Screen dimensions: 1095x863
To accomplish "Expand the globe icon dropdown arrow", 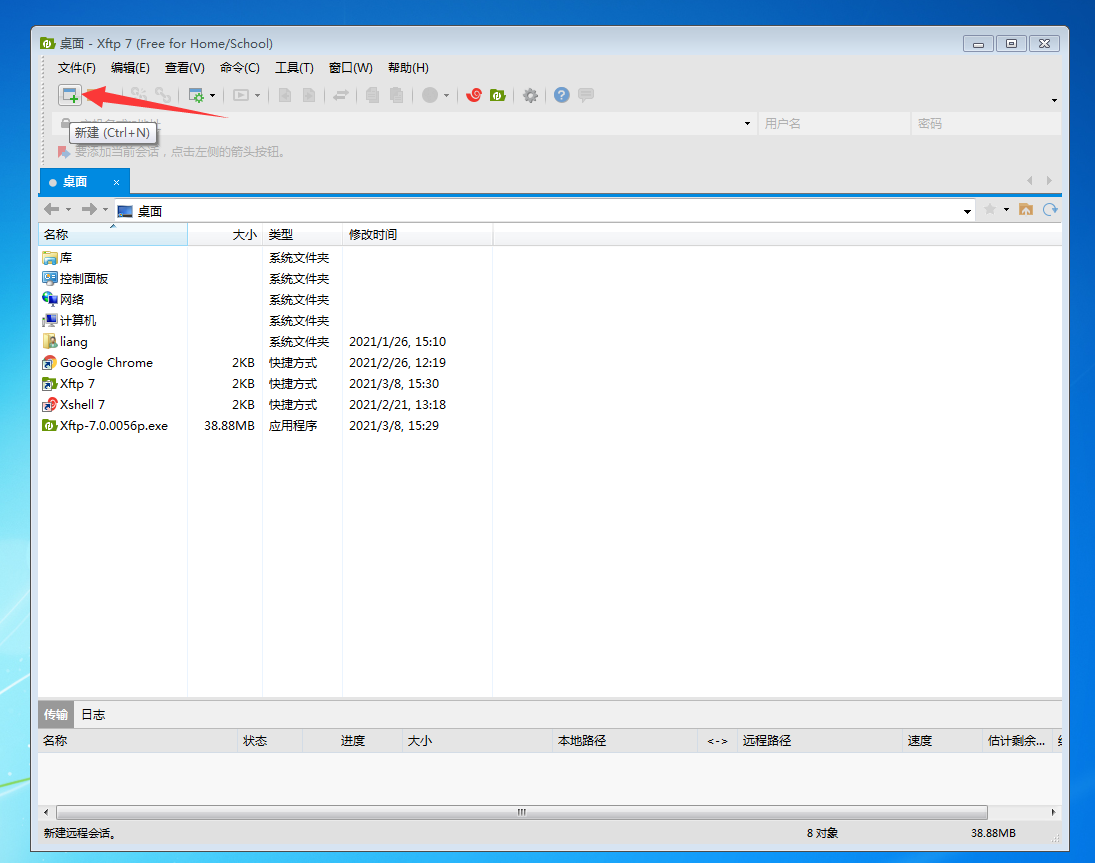I will (x=447, y=96).
